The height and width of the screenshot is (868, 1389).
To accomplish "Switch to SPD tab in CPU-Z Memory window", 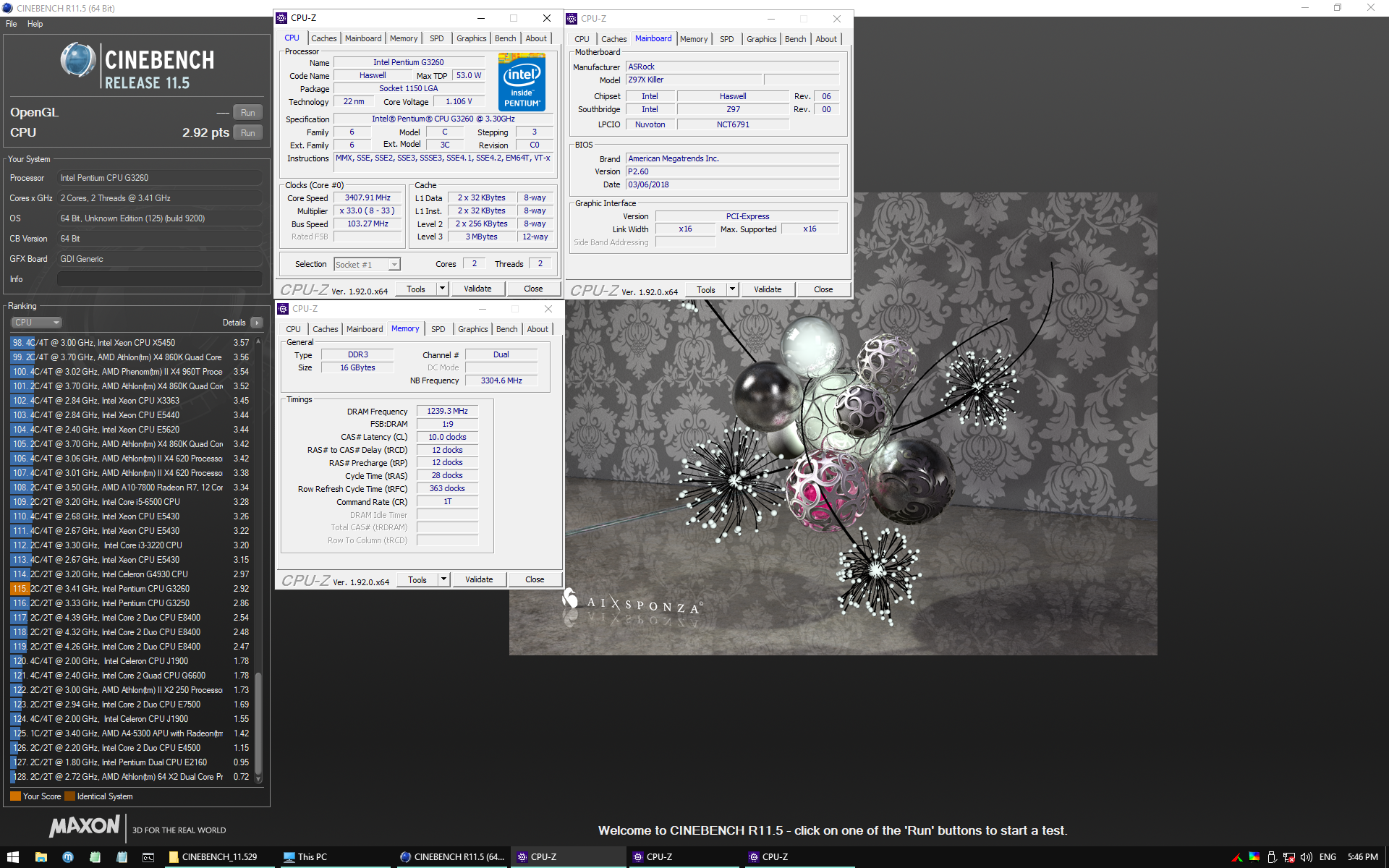I will (438, 329).
